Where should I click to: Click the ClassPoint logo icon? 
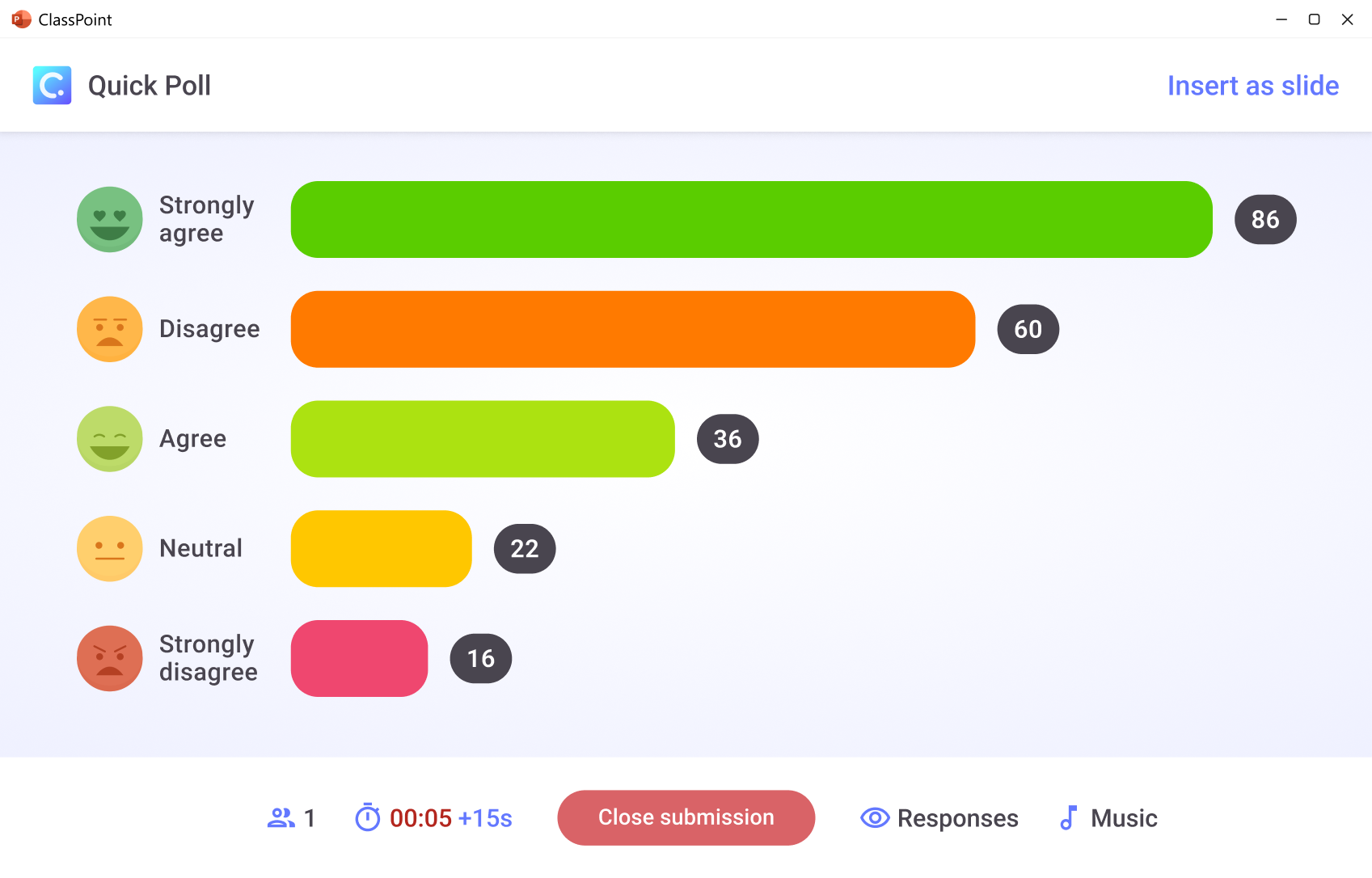click(52, 85)
